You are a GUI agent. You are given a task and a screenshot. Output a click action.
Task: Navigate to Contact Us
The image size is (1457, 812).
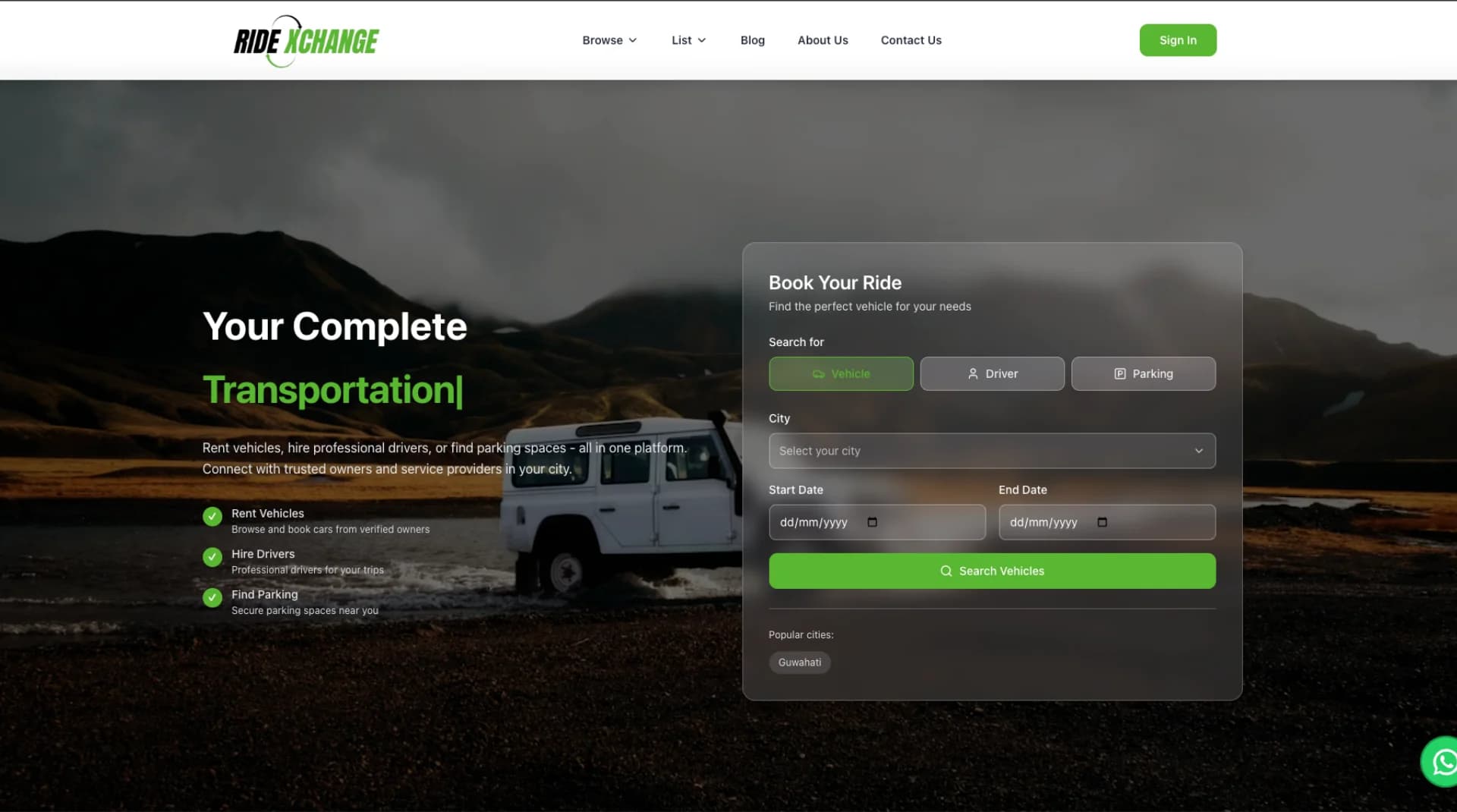(911, 40)
